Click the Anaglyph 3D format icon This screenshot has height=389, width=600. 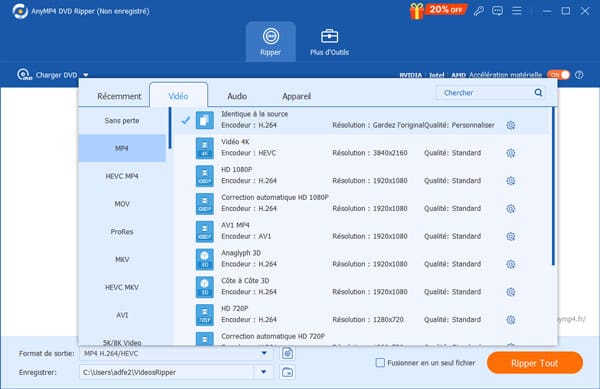(205, 259)
